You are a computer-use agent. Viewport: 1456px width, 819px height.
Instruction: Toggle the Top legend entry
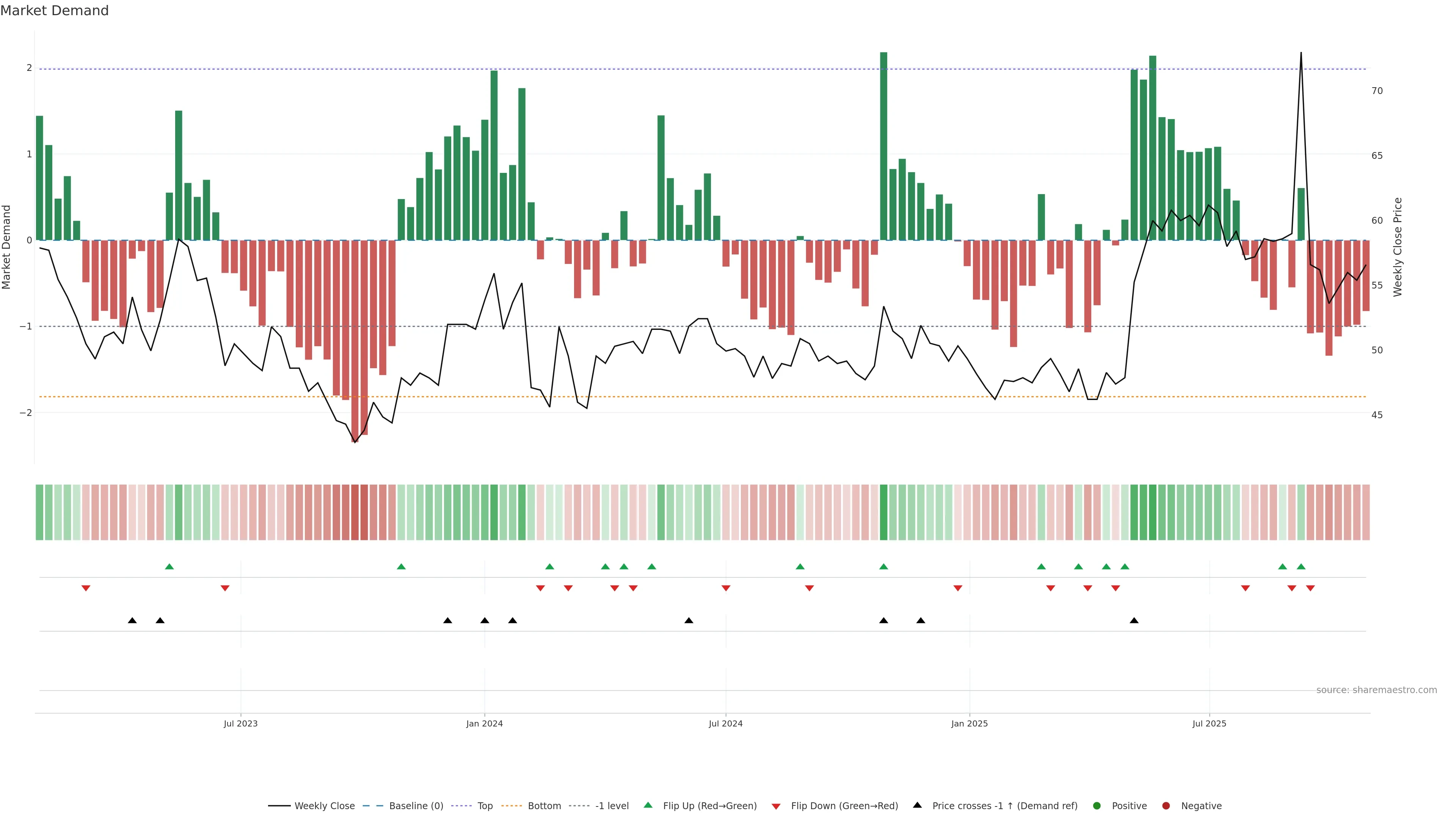pos(485,805)
